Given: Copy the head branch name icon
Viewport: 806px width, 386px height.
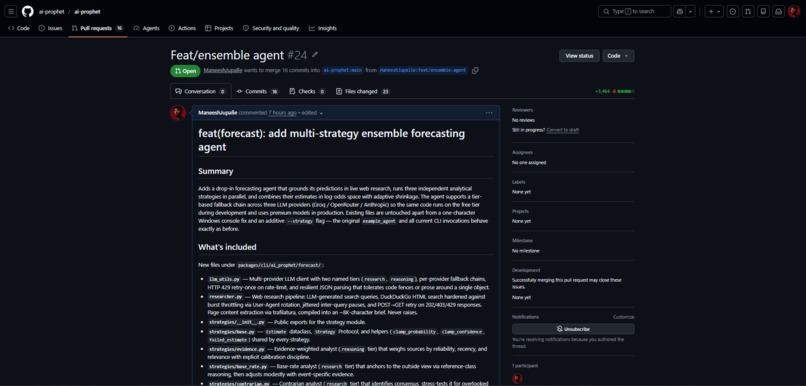Looking at the screenshot, I should 475,71.
